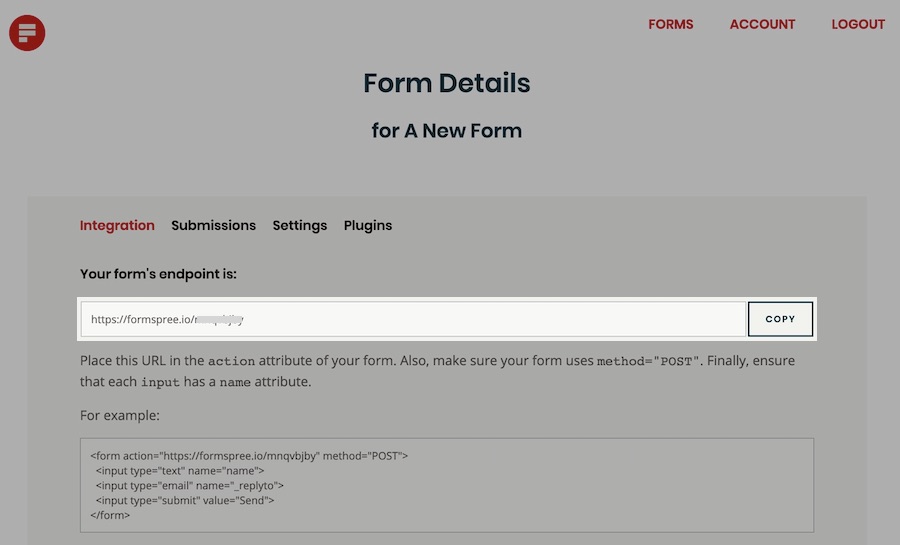Click the Form Details heading
The width and height of the screenshot is (900, 545).
447,83
